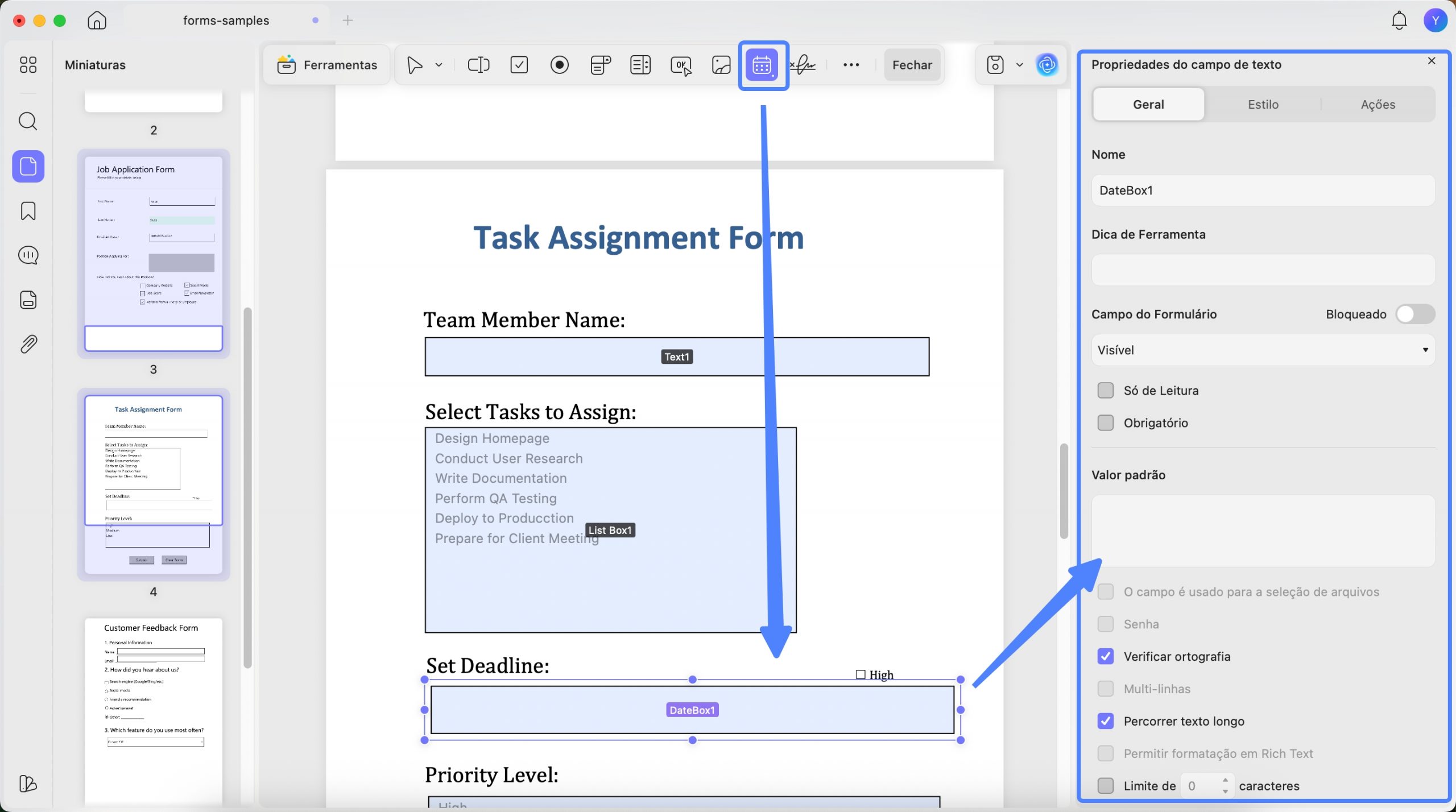Open the Ferramentas tools menu
The height and width of the screenshot is (812, 1456).
tap(327, 65)
